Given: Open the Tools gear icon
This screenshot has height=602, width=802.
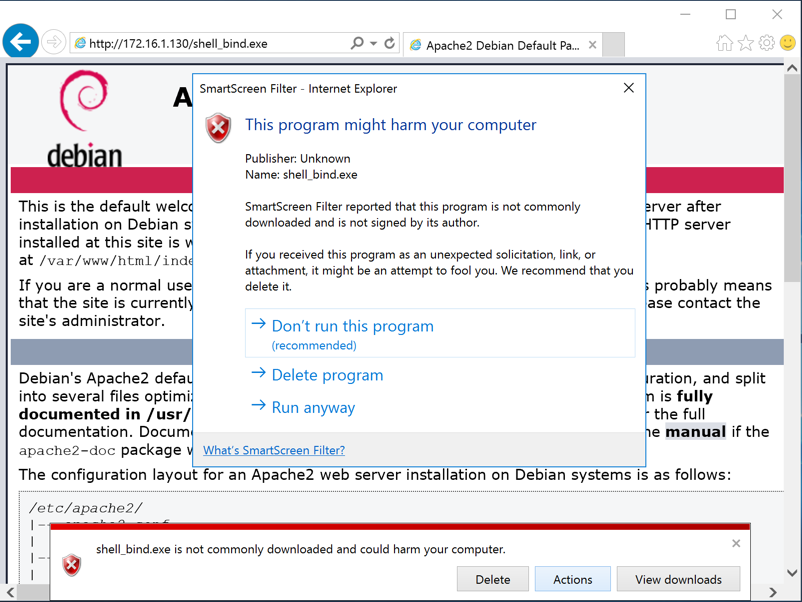Looking at the screenshot, I should [767, 43].
